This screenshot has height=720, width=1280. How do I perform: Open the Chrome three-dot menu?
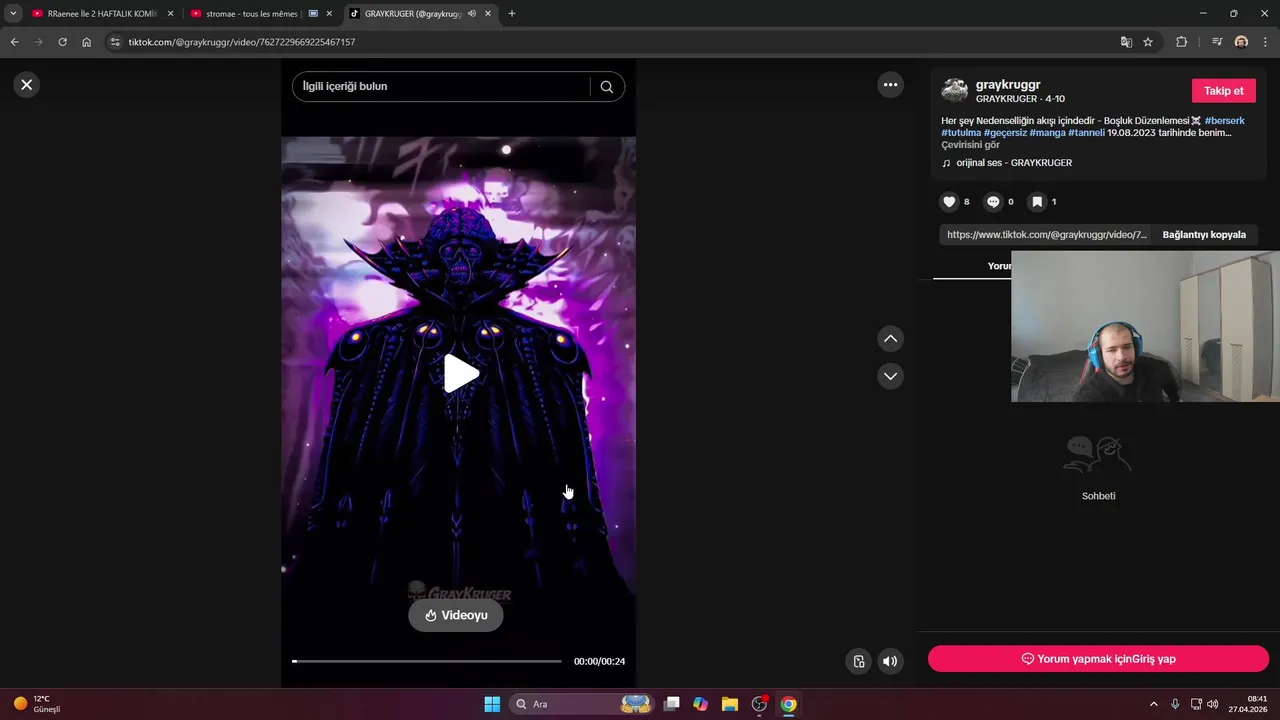[1266, 42]
